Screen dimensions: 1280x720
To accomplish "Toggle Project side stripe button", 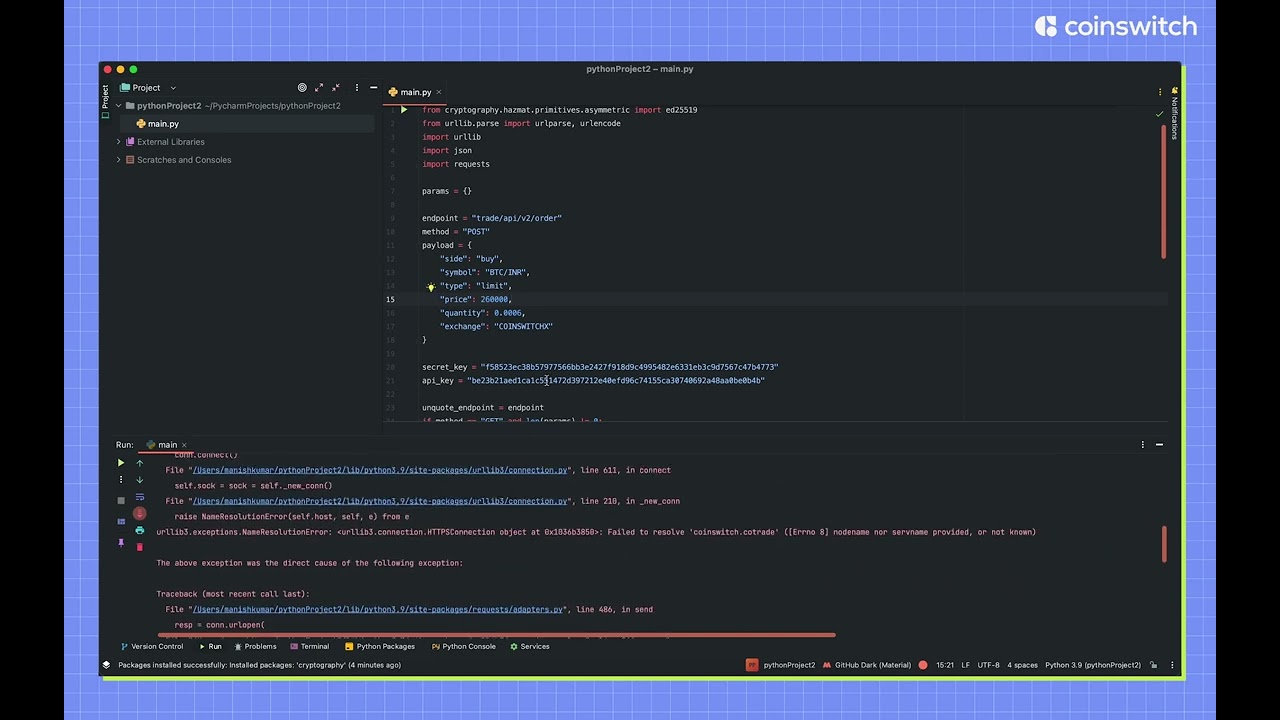I will [x=105, y=100].
